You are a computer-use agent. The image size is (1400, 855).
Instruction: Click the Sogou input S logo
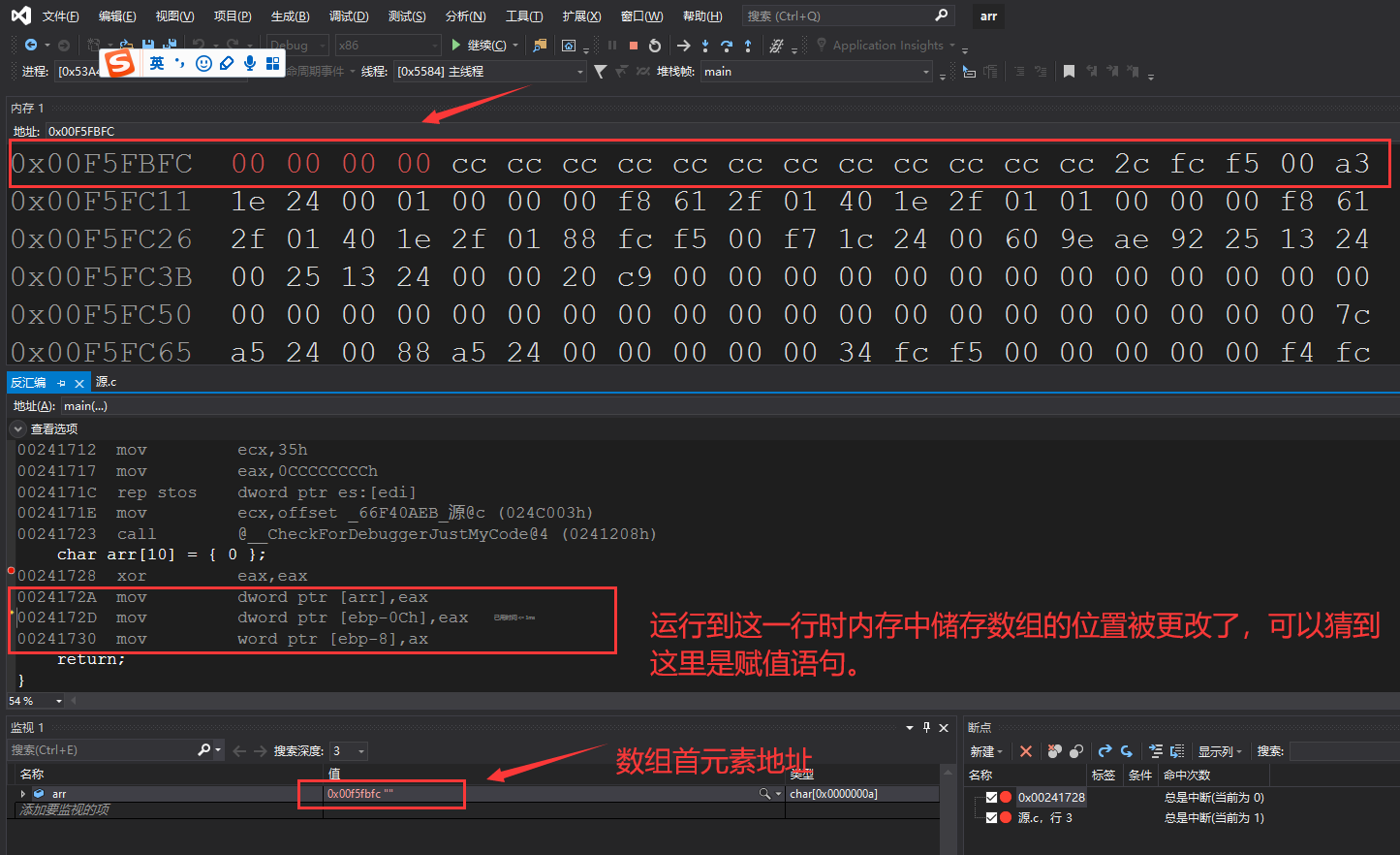coord(120,63)
